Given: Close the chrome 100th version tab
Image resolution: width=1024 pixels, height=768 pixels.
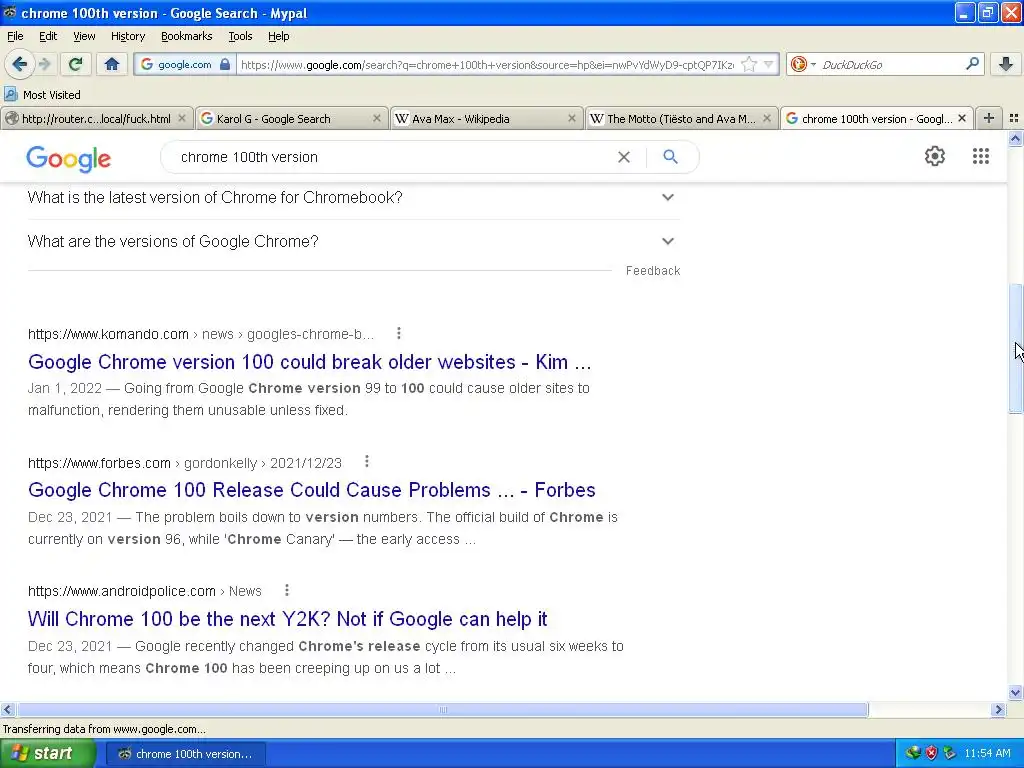Looking at the screenshot, I should coord(961,118).
